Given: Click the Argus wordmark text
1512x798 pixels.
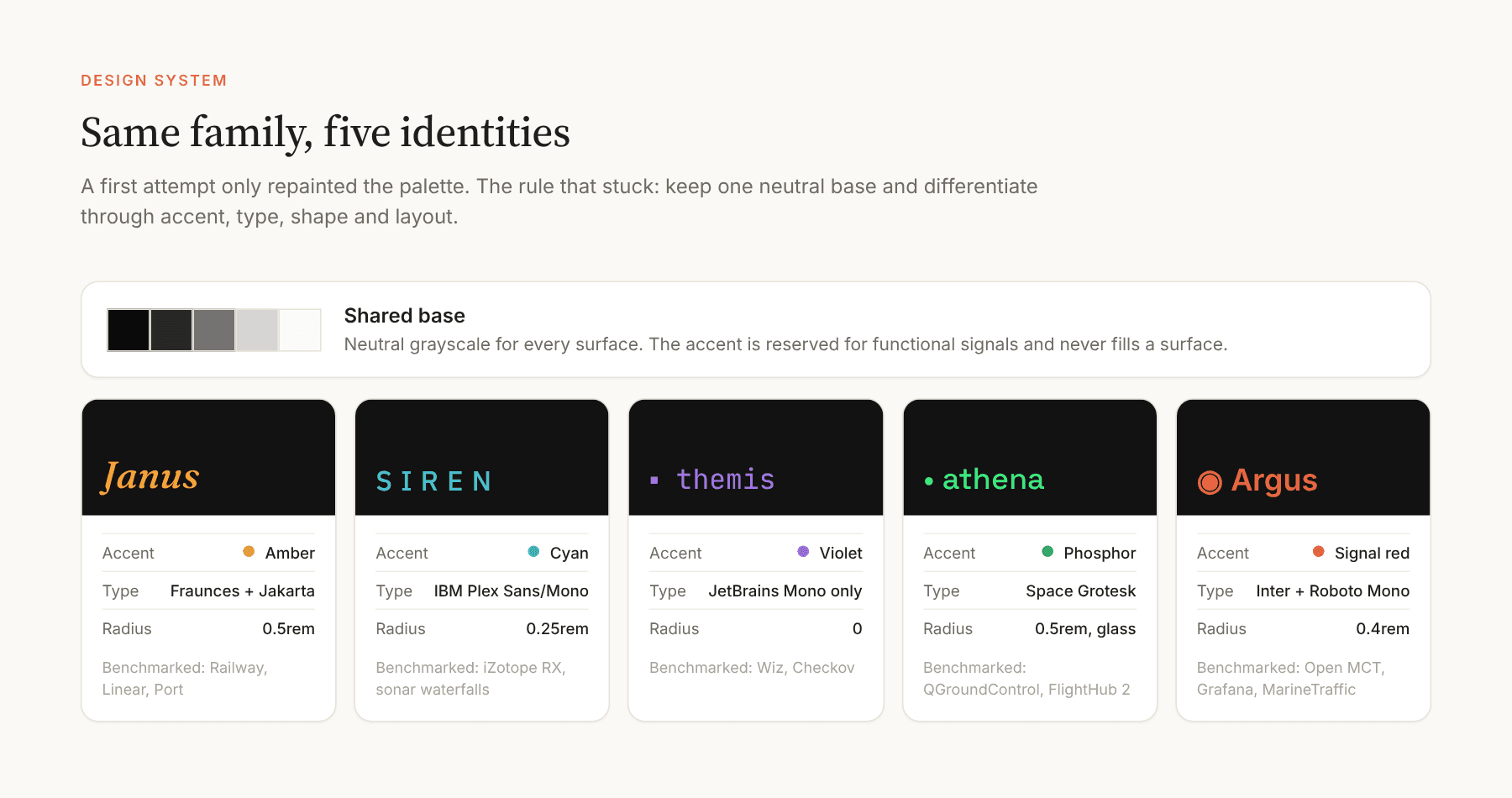Looking at the screenshot, I should tap(1274, 481).
